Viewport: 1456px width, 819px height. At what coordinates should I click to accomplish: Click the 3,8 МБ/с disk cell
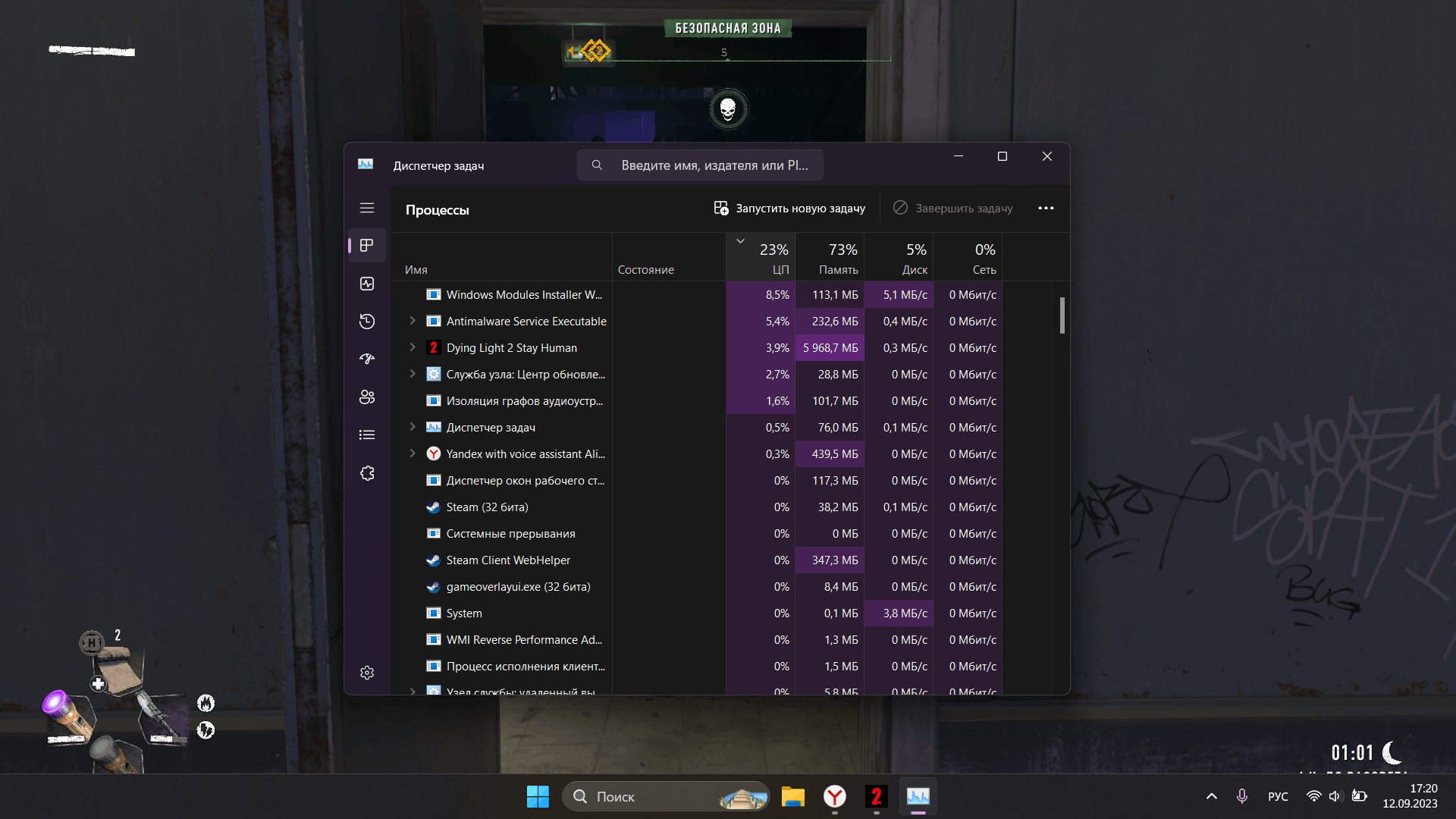(899, 613)
